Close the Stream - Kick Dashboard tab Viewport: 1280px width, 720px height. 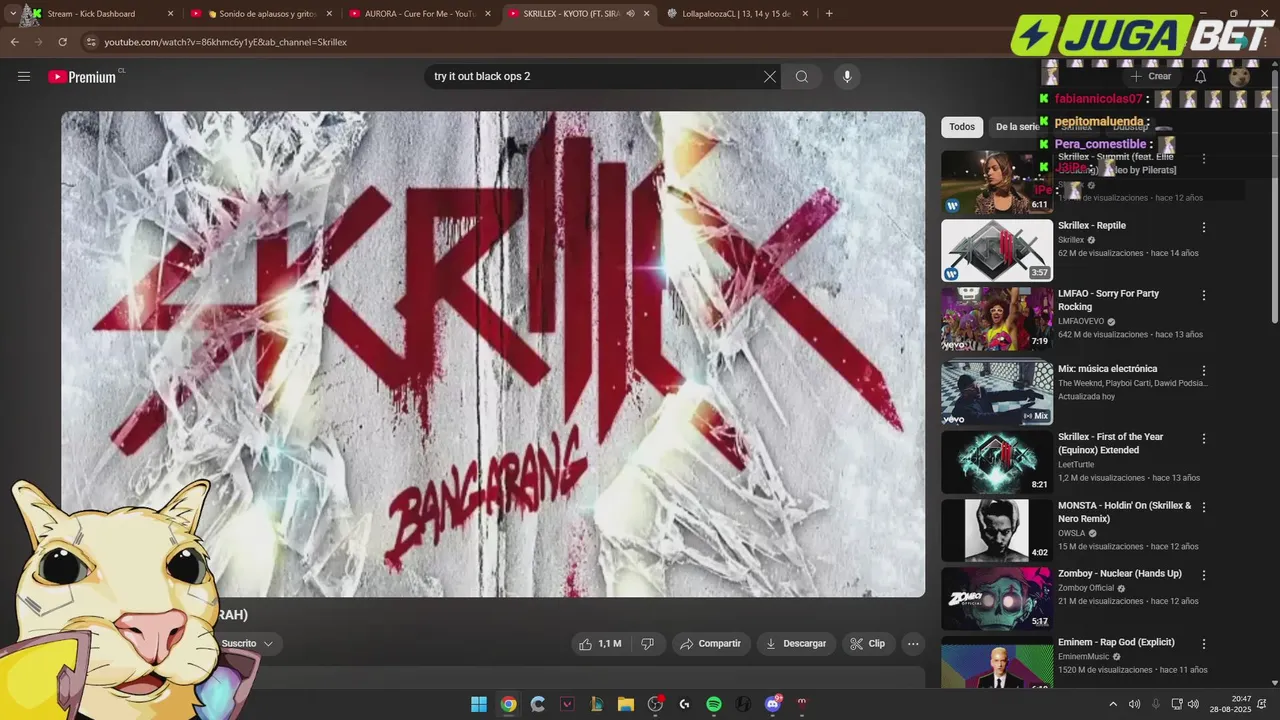coord(170,14)
